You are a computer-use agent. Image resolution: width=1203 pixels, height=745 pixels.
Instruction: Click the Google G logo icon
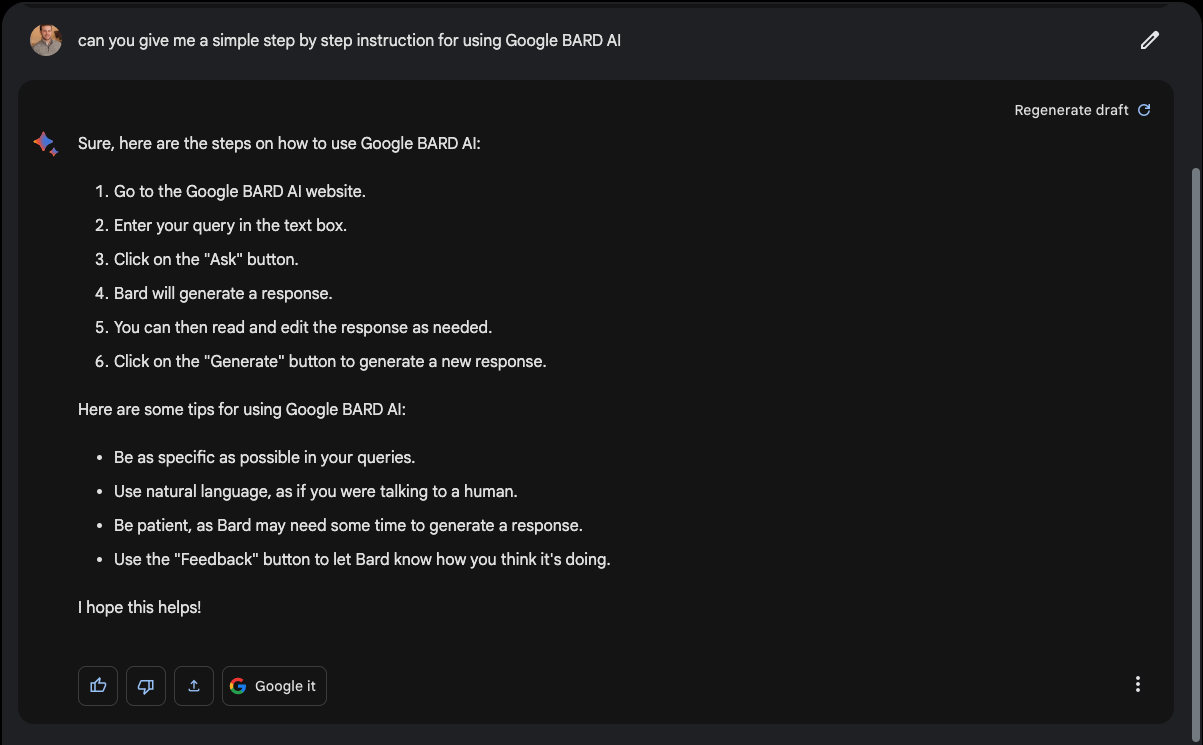(x=238, y=686)
